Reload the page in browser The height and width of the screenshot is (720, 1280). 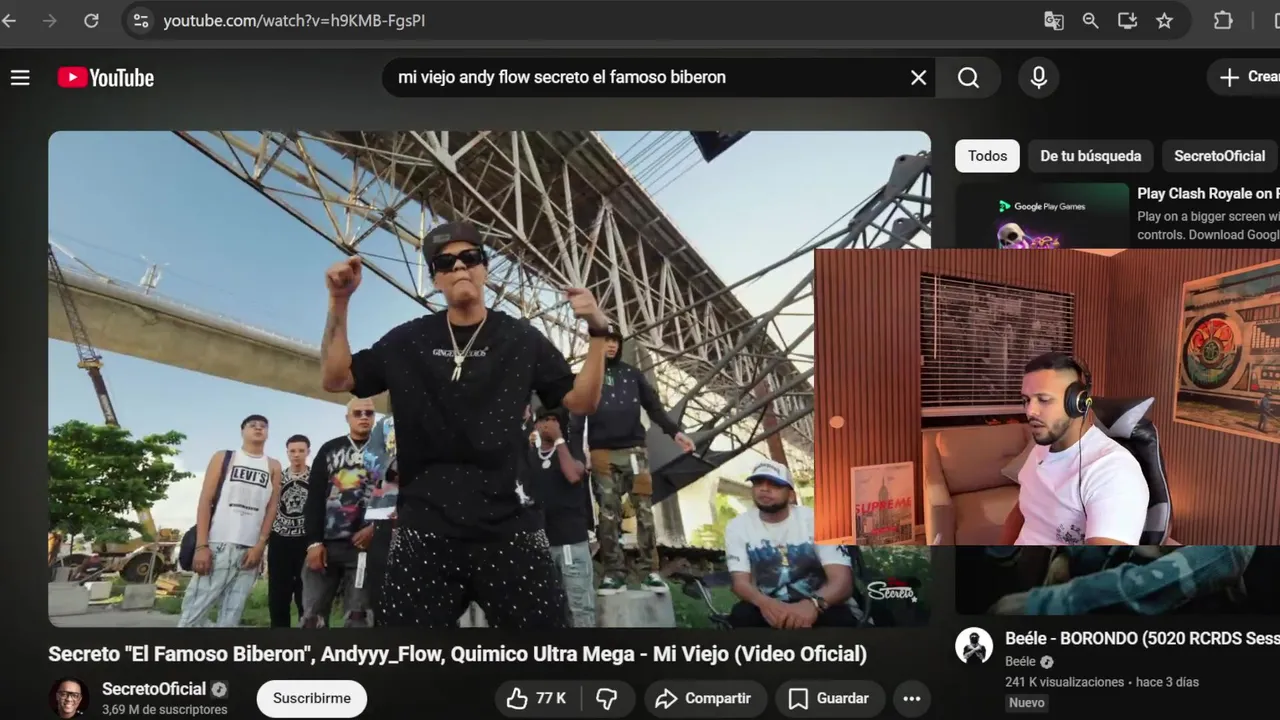coord(91,20)
